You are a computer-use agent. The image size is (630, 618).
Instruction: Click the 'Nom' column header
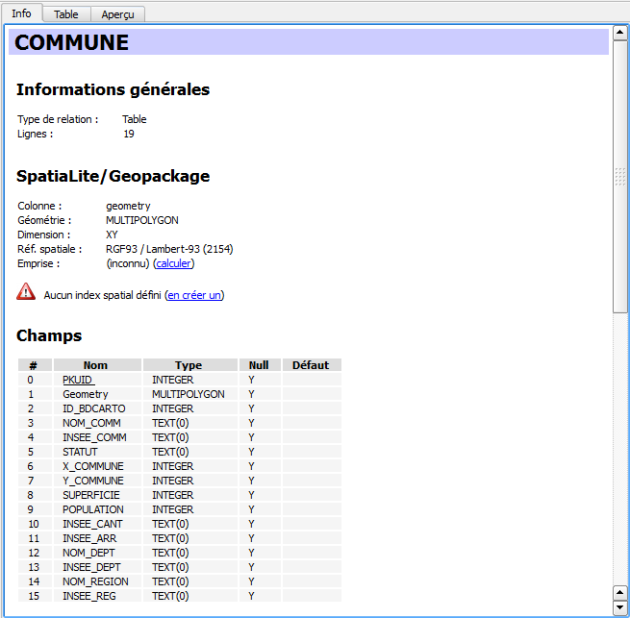[x=96, y=365]
